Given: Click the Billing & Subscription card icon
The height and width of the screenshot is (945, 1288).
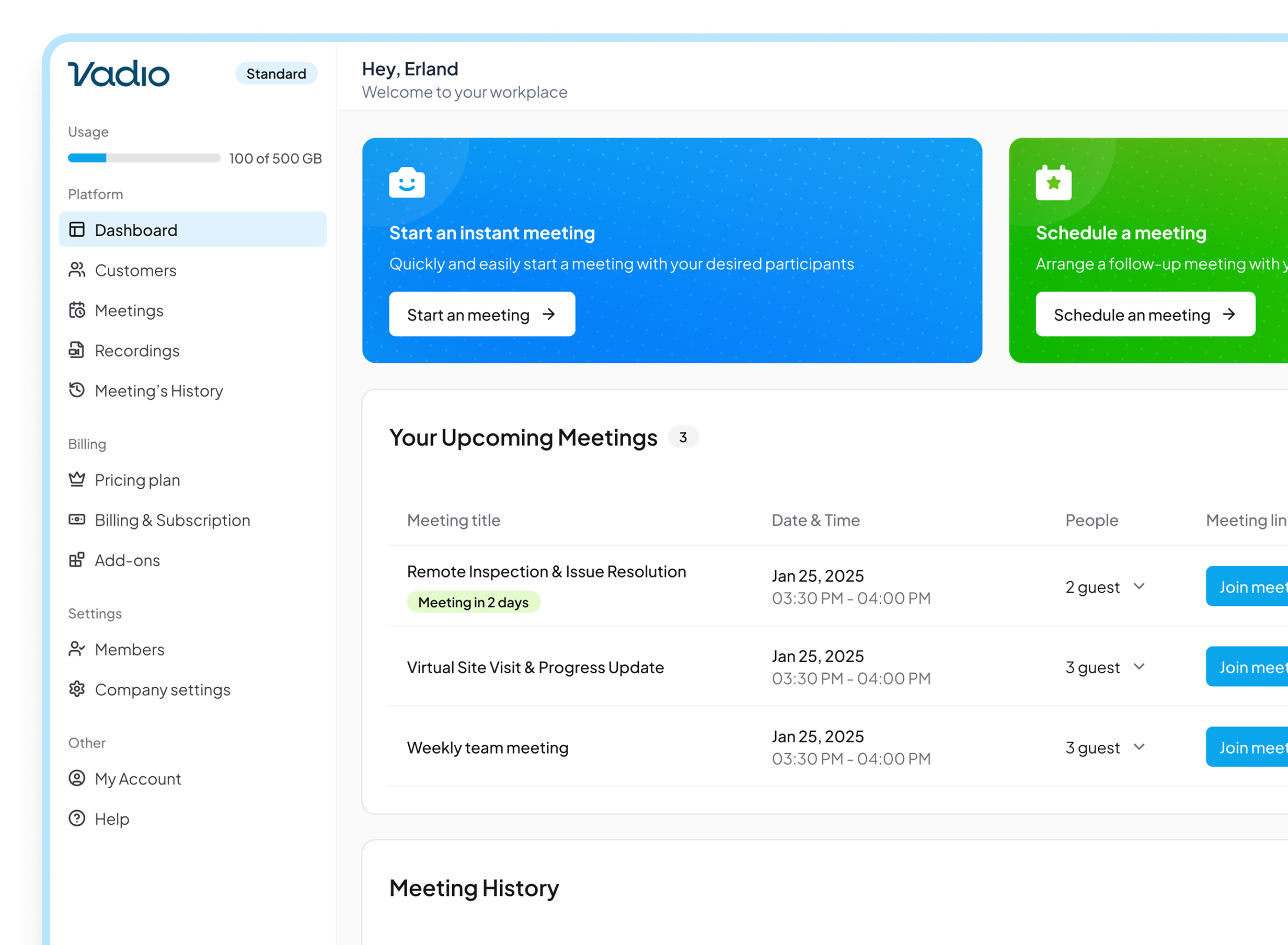Looking at the screenshot, I should tap(77, 520).
